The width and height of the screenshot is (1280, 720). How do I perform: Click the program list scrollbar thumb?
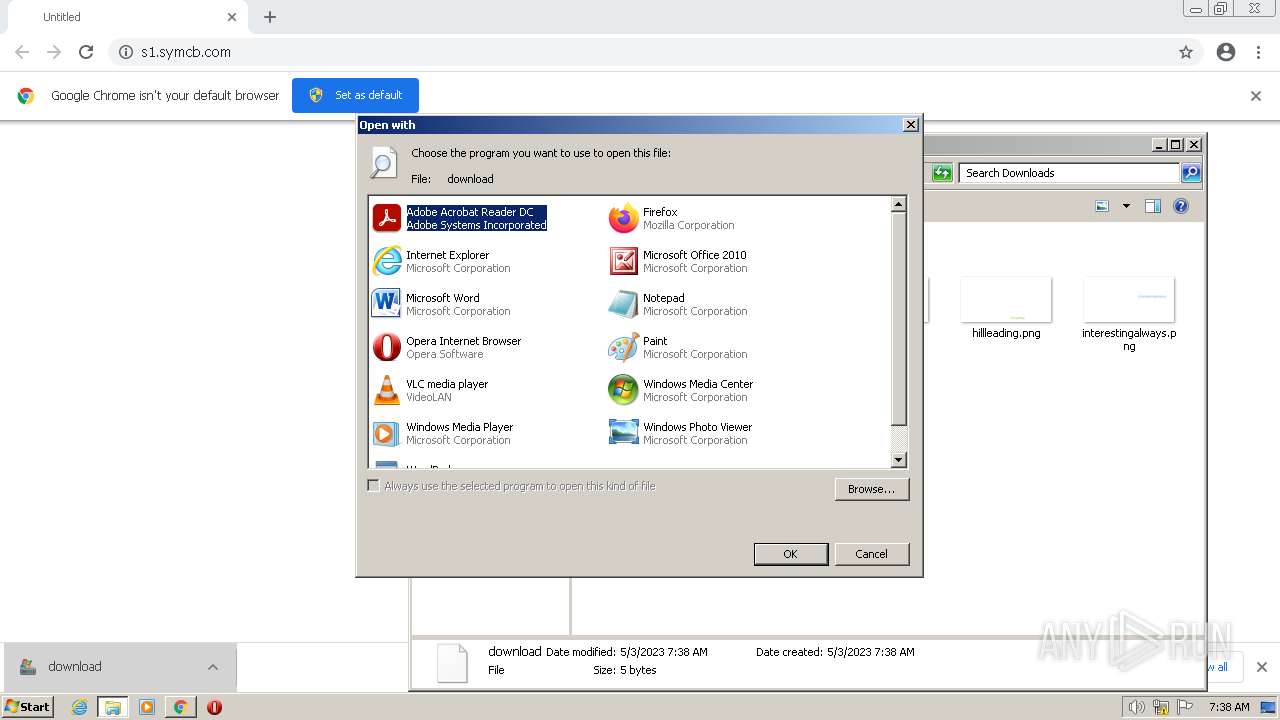coord(898,320)
